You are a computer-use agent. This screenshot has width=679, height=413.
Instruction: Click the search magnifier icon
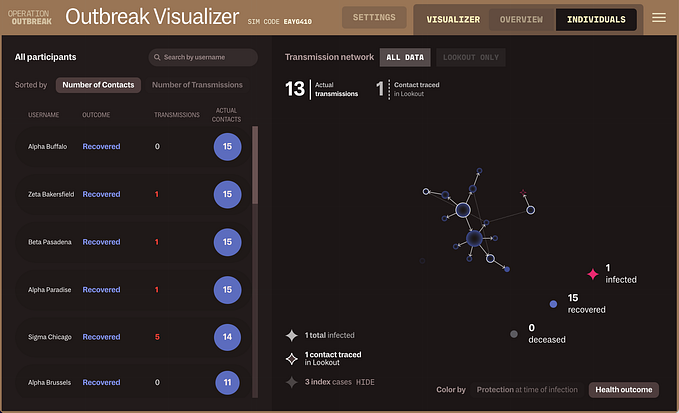[x=157, y=57]
